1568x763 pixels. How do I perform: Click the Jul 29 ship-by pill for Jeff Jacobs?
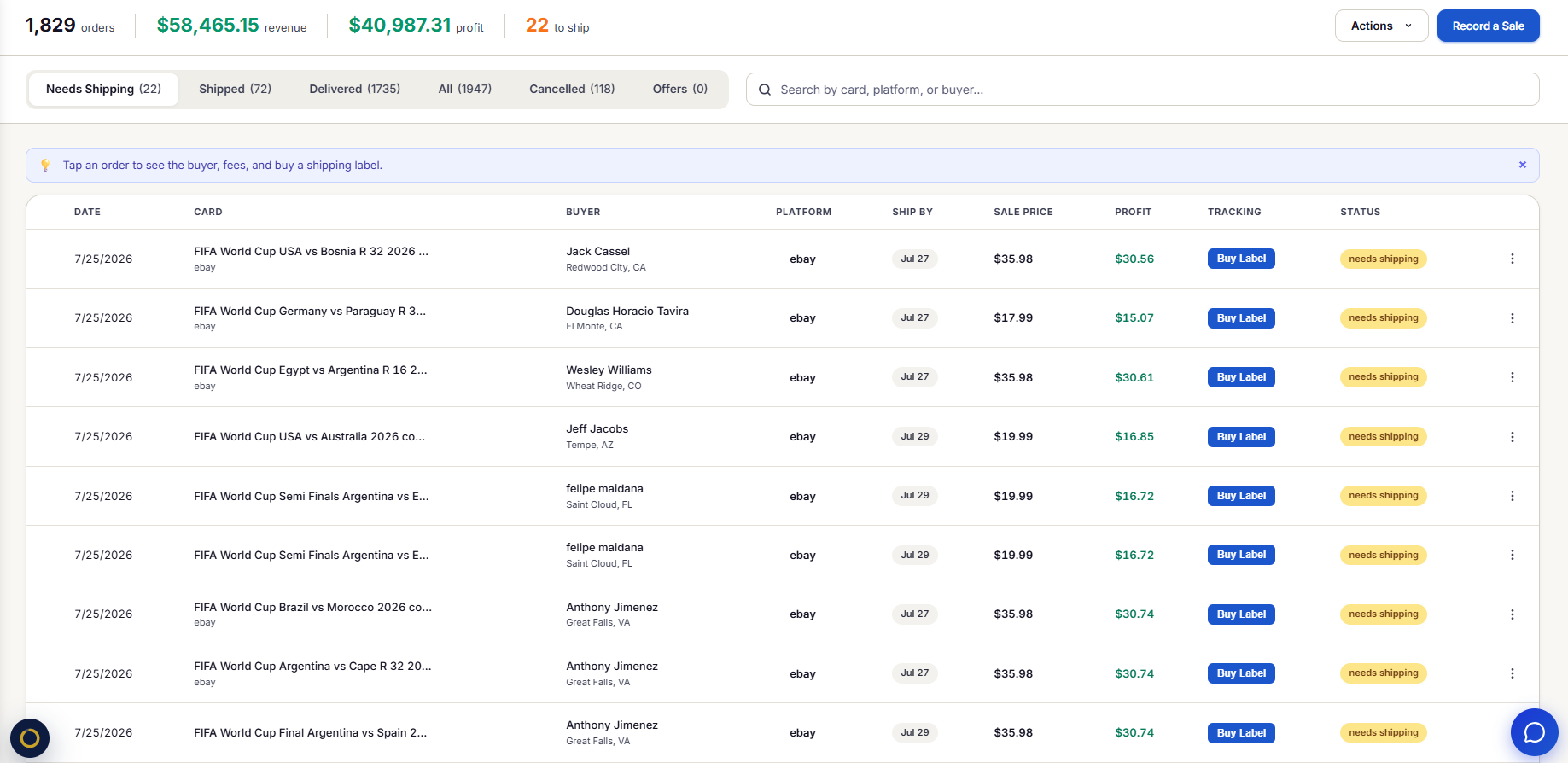point(914,436)
